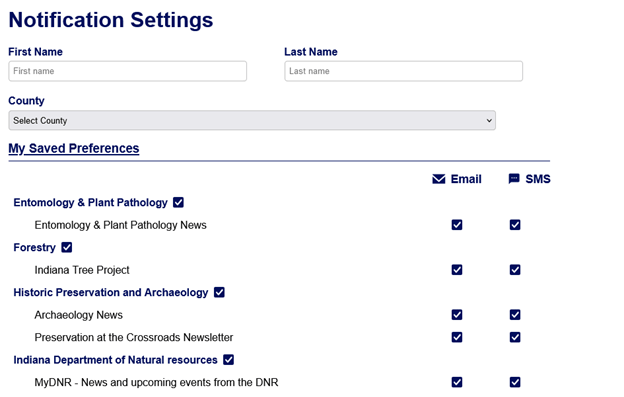Toggle SMS for Indiana Tree Project
This screenshot has width=624, height=397.
[x=515, y=270]
